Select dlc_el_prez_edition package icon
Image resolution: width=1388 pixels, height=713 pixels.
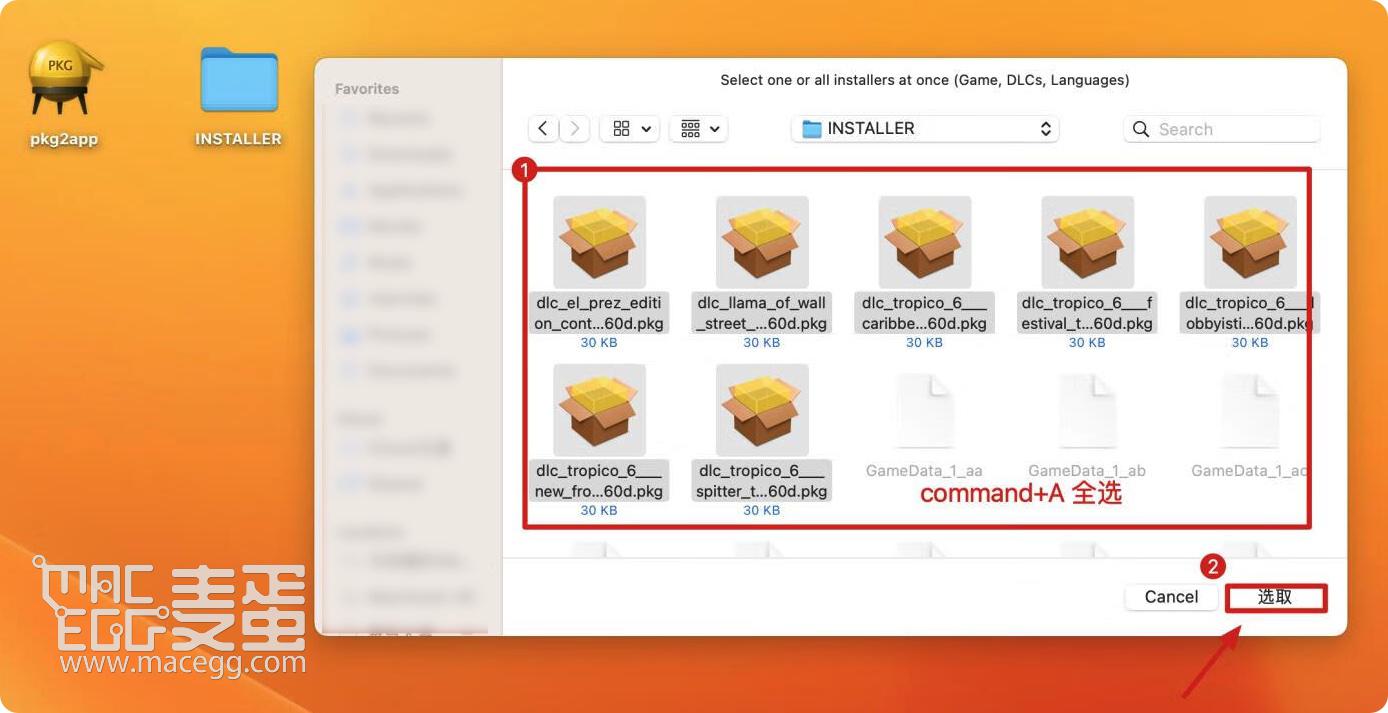tap(599, 241)
